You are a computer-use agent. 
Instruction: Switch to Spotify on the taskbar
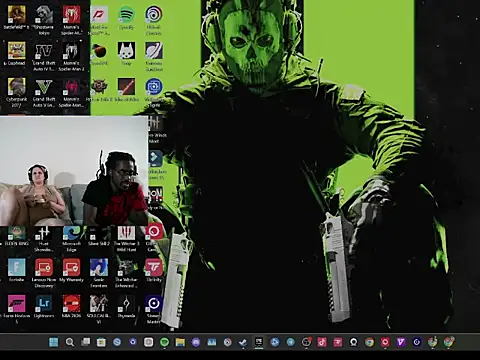pos(164,342)
